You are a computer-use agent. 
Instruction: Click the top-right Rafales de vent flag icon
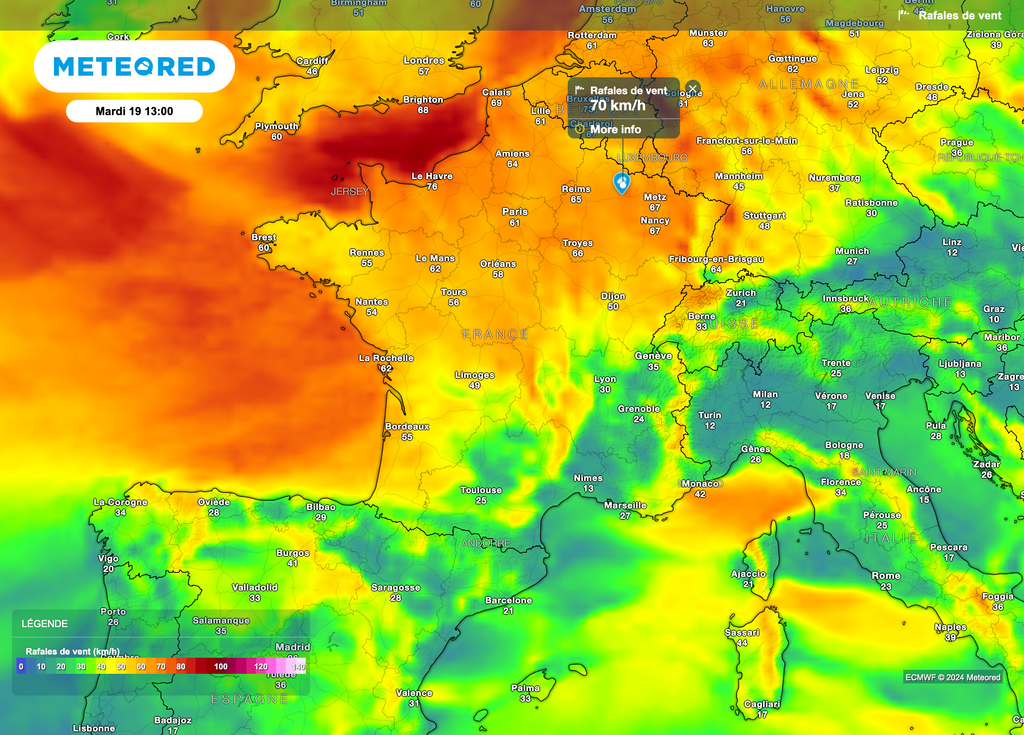904,14
